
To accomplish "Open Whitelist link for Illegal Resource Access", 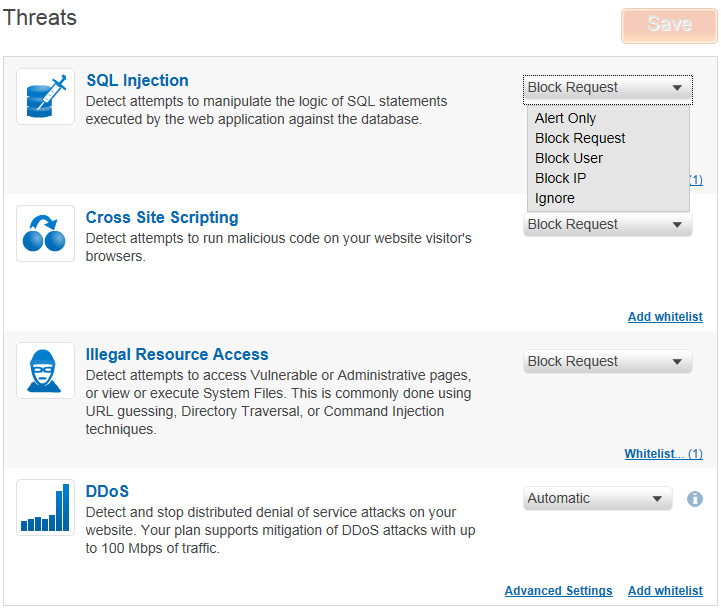I will coord(663,454).
